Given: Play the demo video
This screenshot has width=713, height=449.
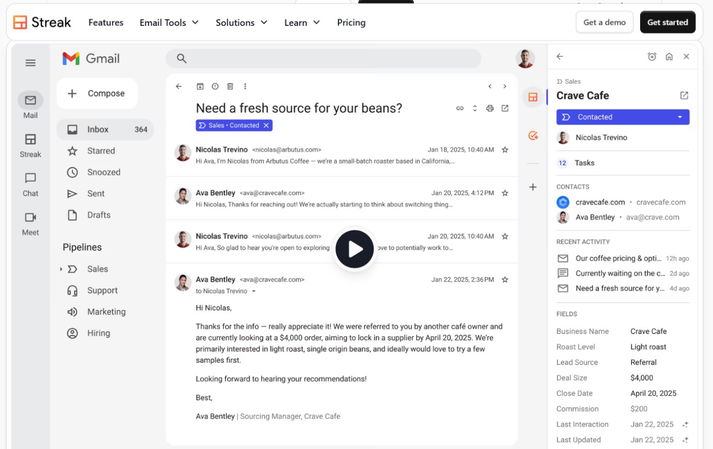Looking at the screenshot, I should (x=354, y=249).
